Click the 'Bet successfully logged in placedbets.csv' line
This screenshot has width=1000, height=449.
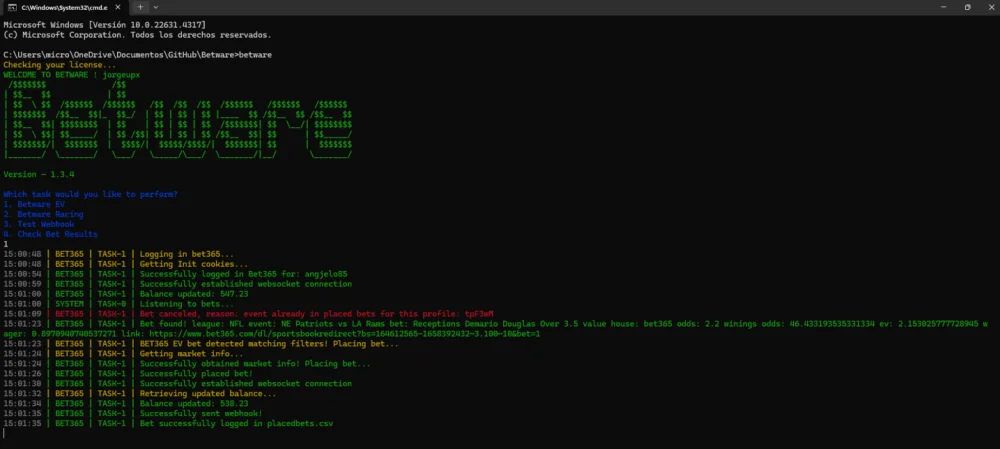tap(236, 423)
